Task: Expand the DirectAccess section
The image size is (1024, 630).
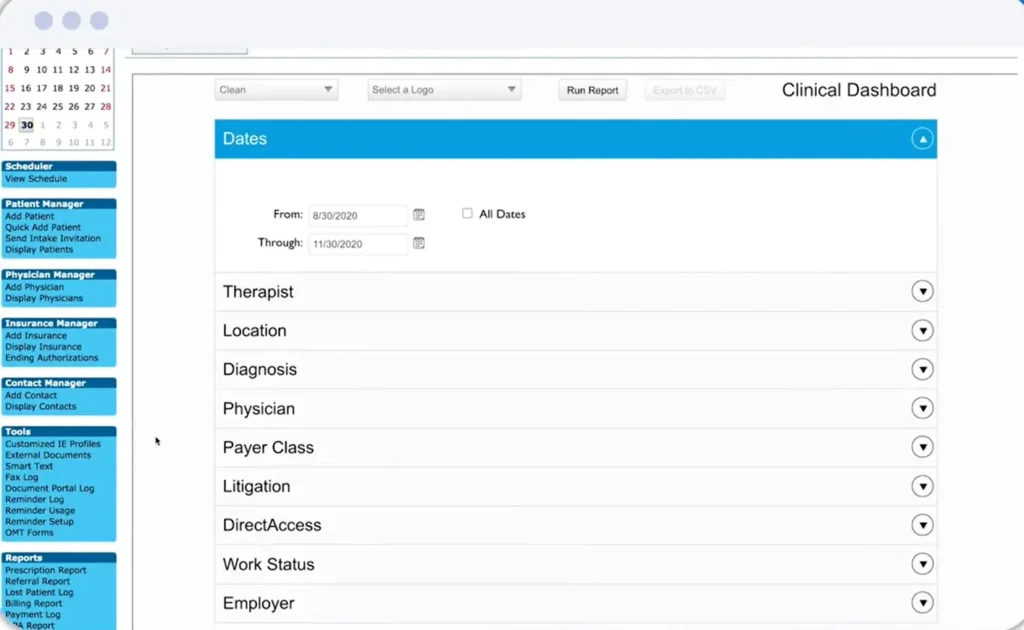Action: [x=922, y=525]
